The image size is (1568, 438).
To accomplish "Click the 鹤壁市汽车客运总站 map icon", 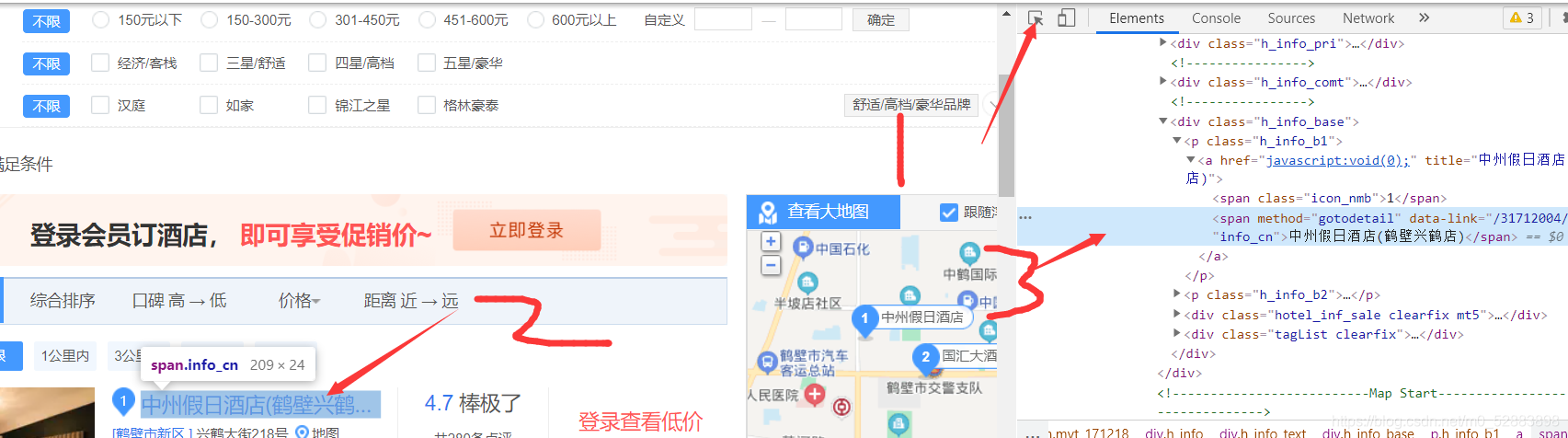I will tap(767, 363).
